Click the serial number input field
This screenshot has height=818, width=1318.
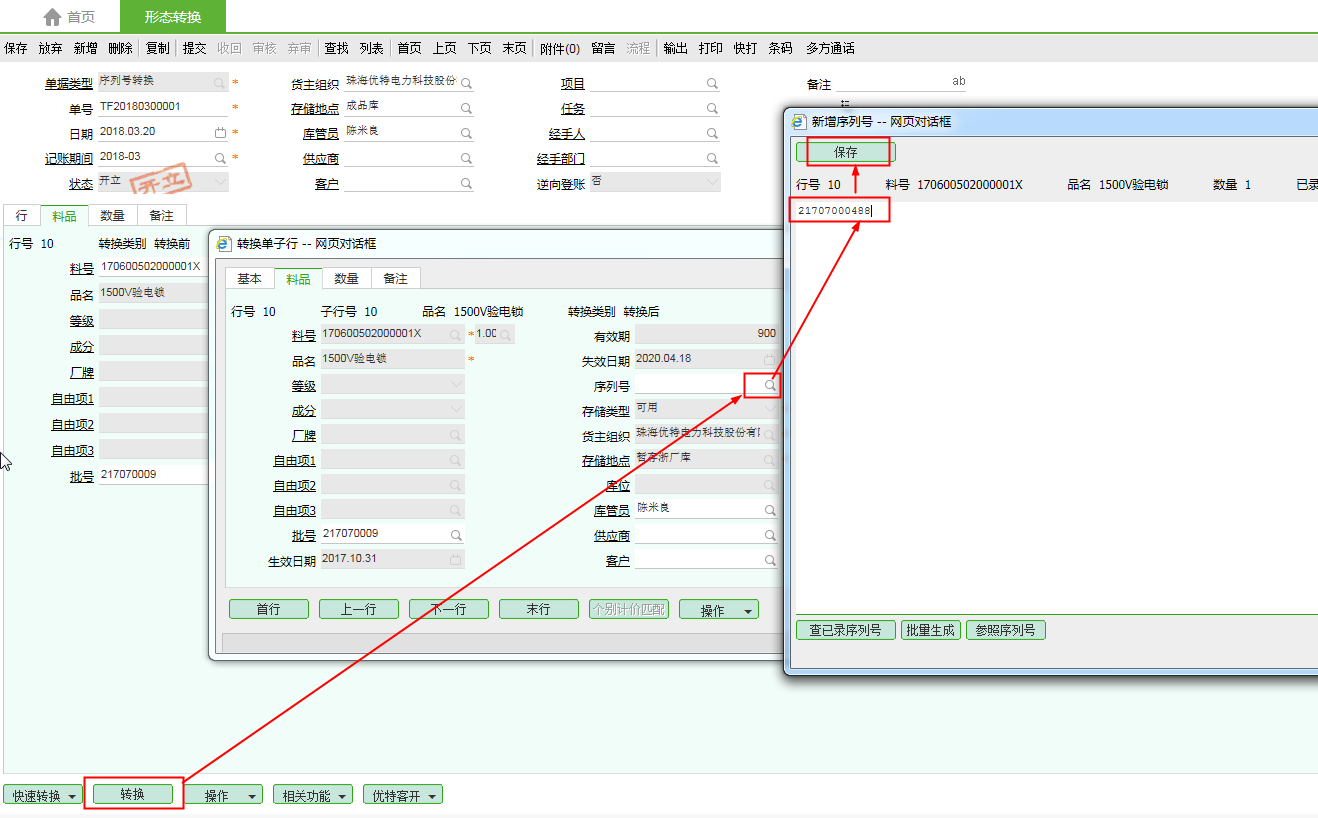(838, 210)
